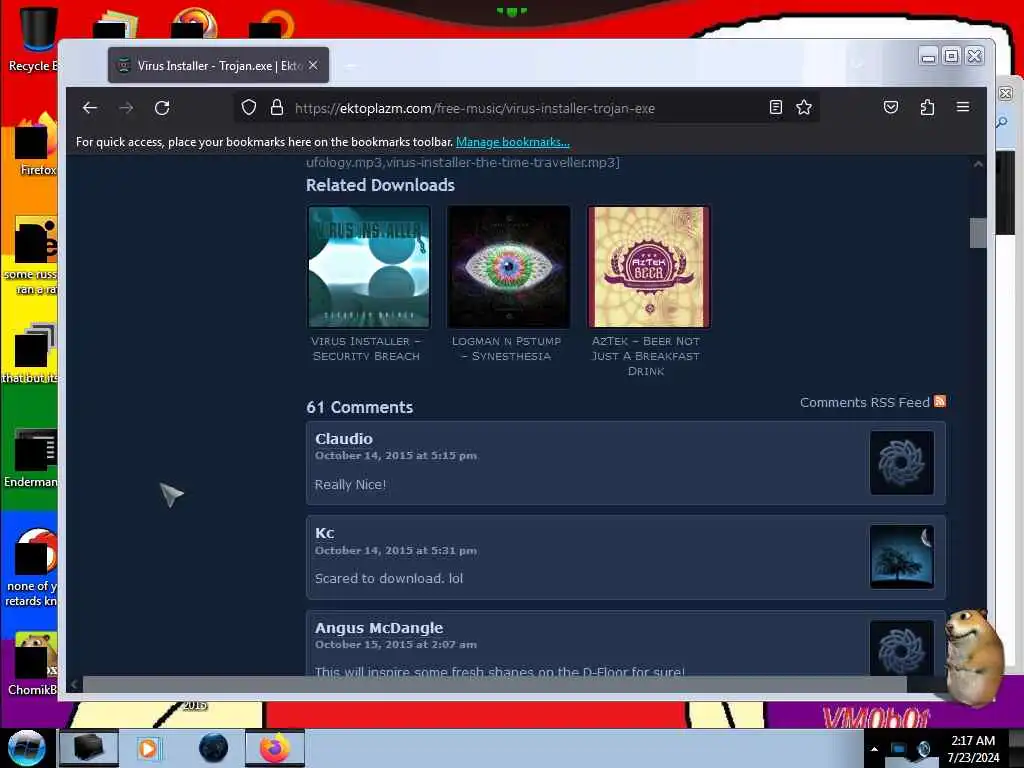Open the Firefox hamburger menu

coord(963,106)
